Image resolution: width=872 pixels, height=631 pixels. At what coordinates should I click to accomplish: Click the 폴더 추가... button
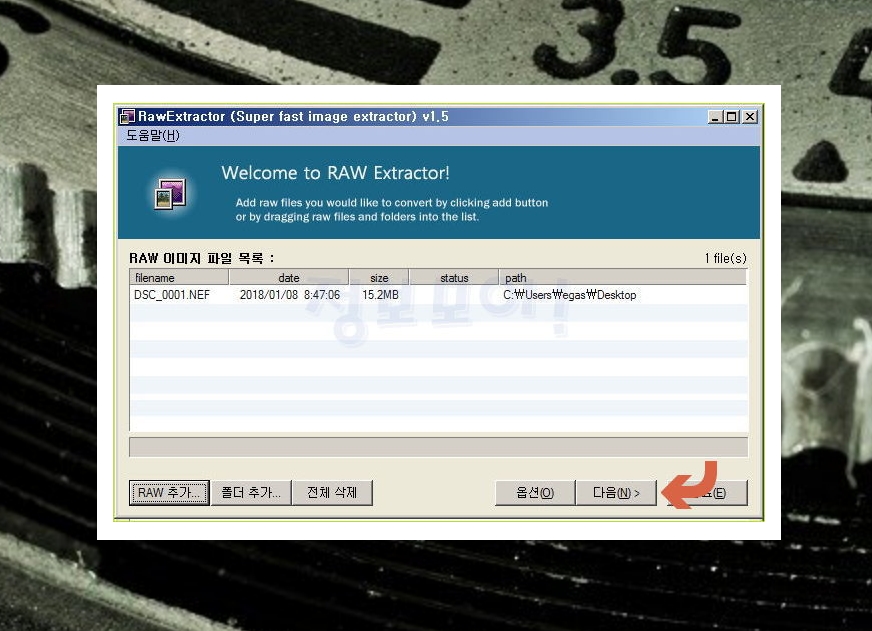[x=251, y=493]
